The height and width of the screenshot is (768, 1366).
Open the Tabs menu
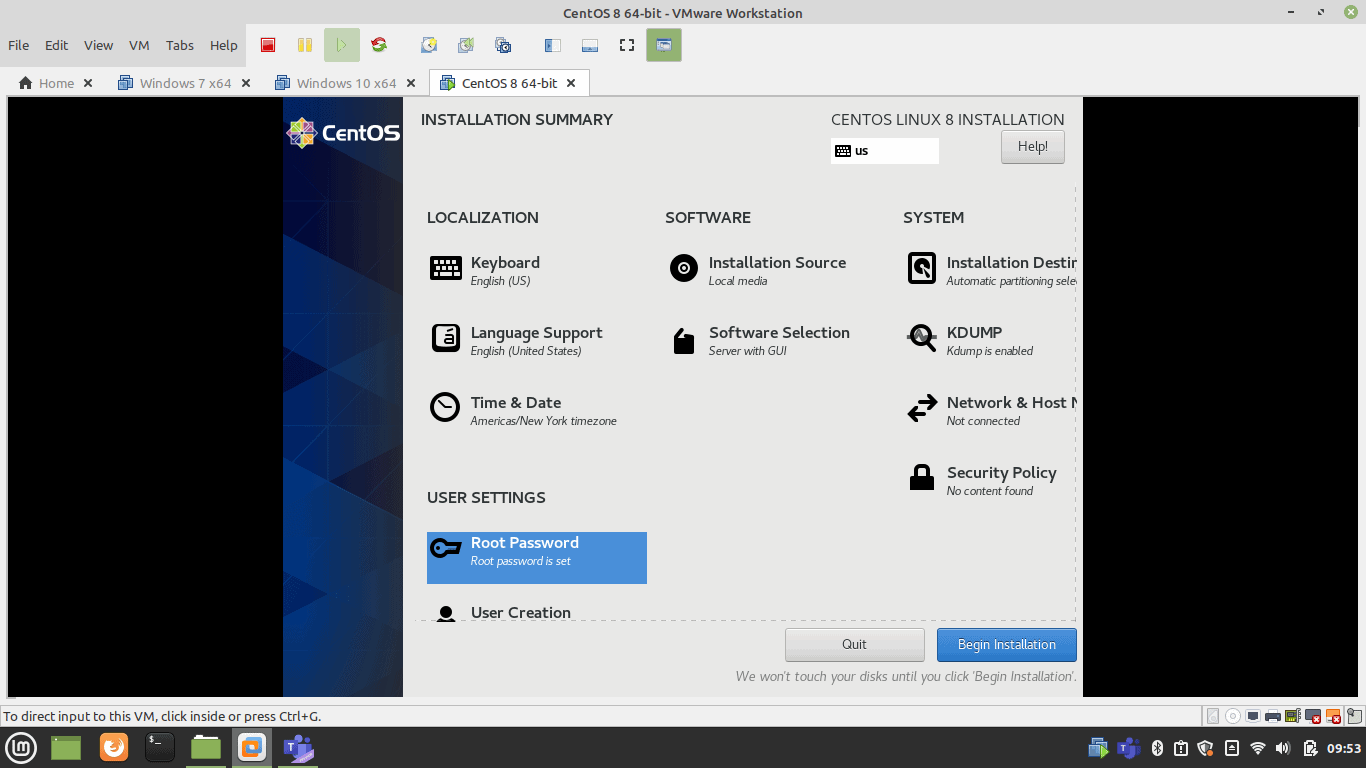tap(180, 45)
